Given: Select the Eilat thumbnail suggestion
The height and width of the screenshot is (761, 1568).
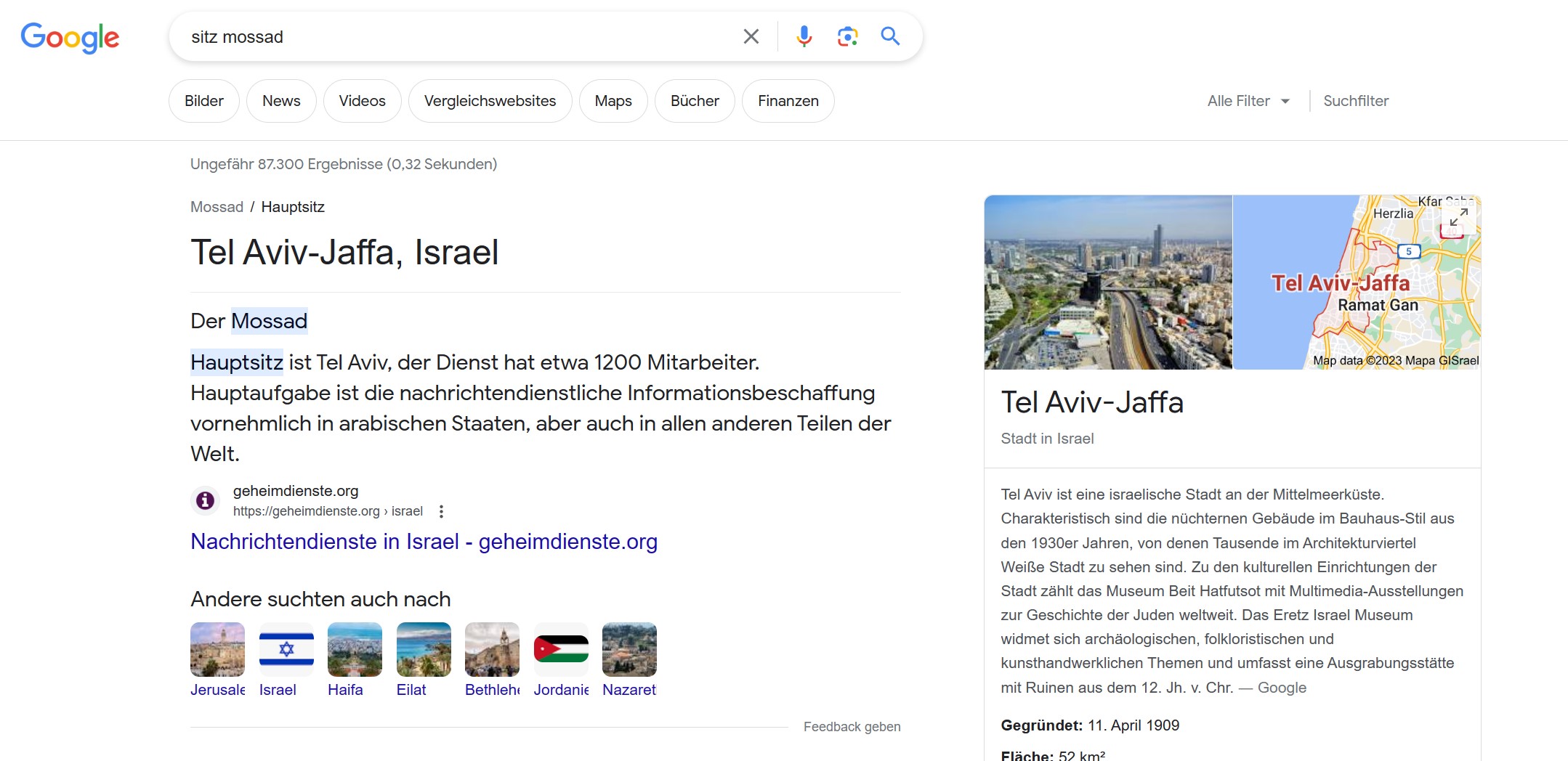Looking at the screenshot, I should [424, 660].
